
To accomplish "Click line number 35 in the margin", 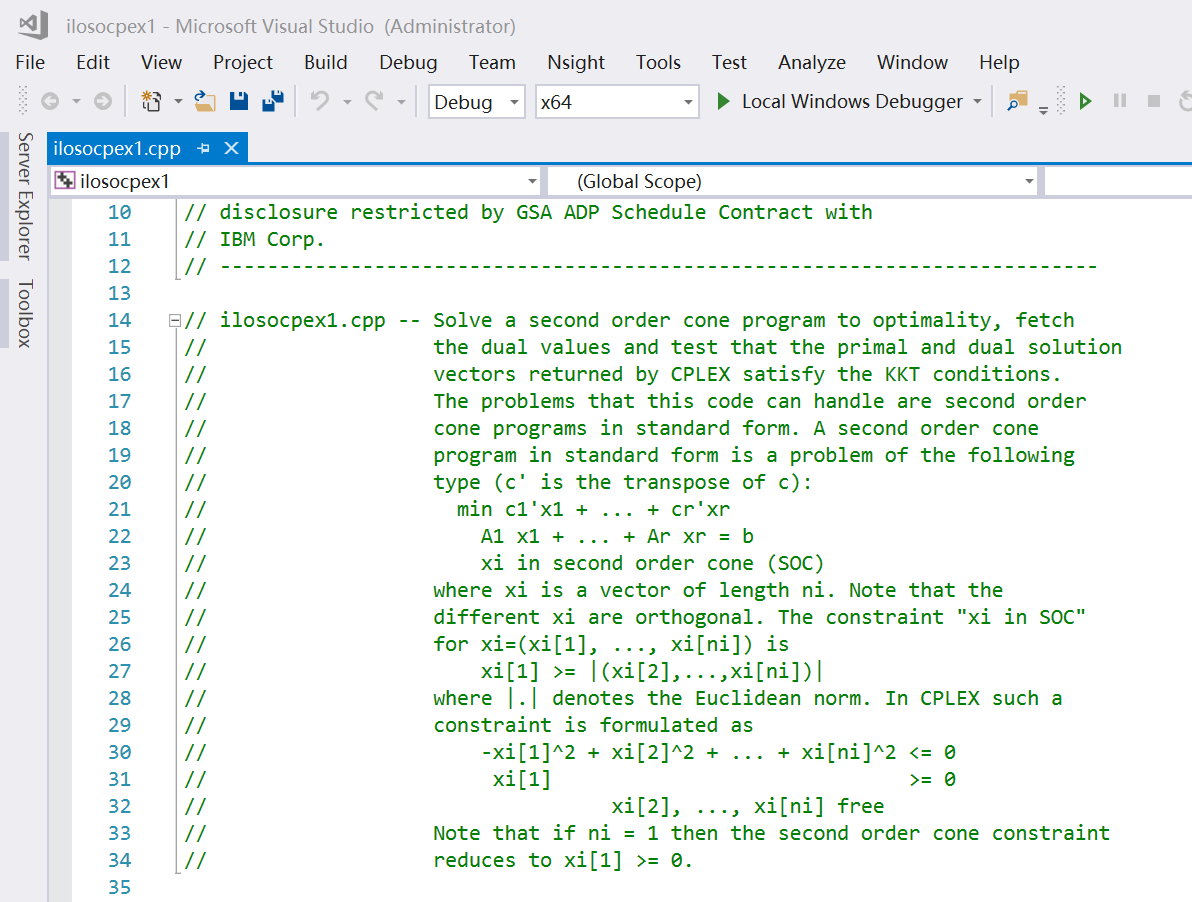I will [119, 887].
